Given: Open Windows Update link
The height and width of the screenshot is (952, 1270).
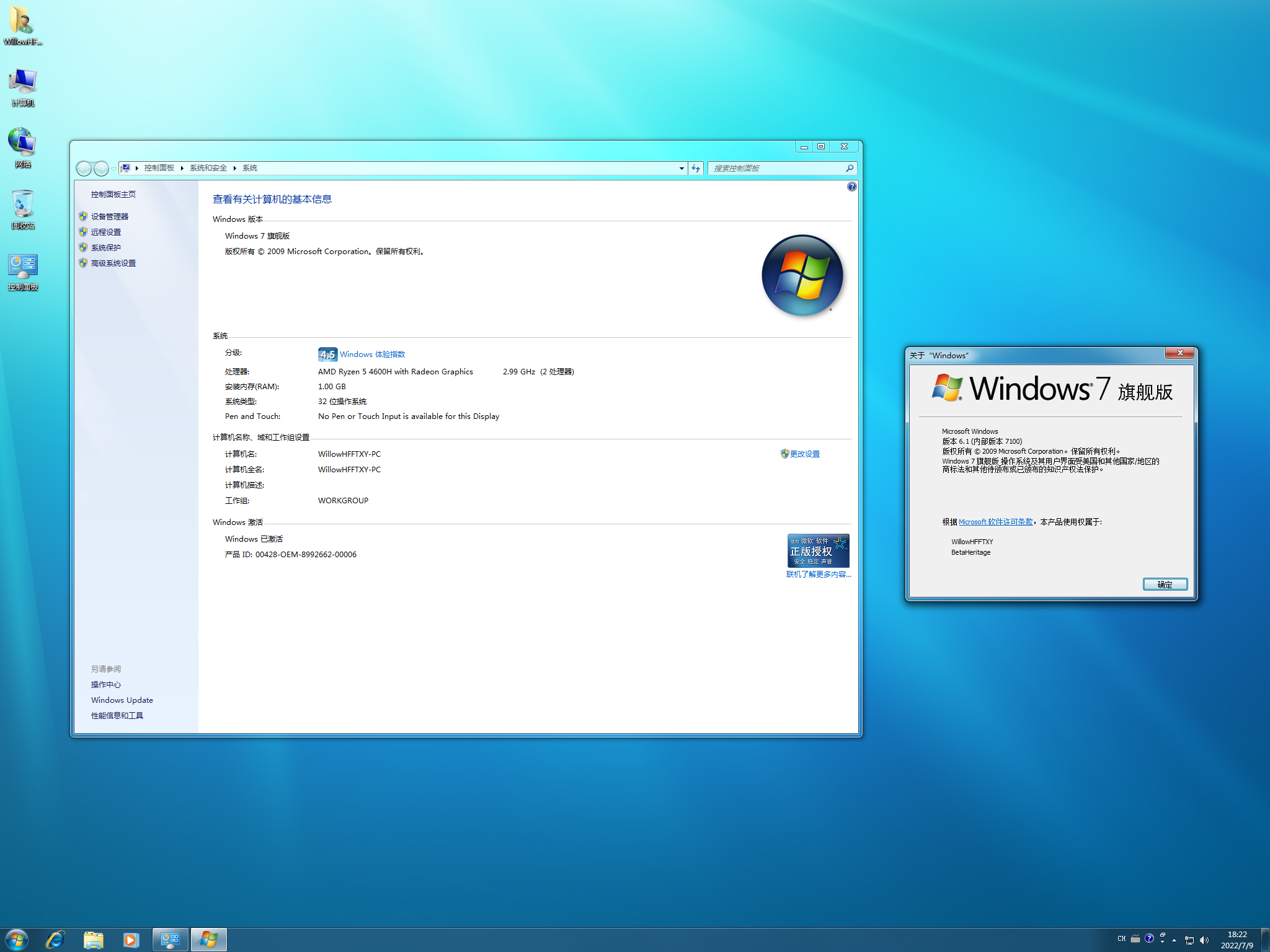Looking at the screenshot, I should pos(122,700).
